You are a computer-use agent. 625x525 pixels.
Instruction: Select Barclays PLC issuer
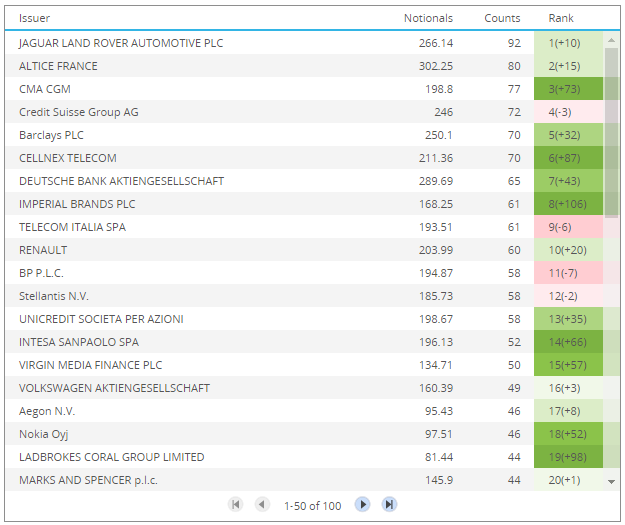pyautogui.click(x=51, y=135)
